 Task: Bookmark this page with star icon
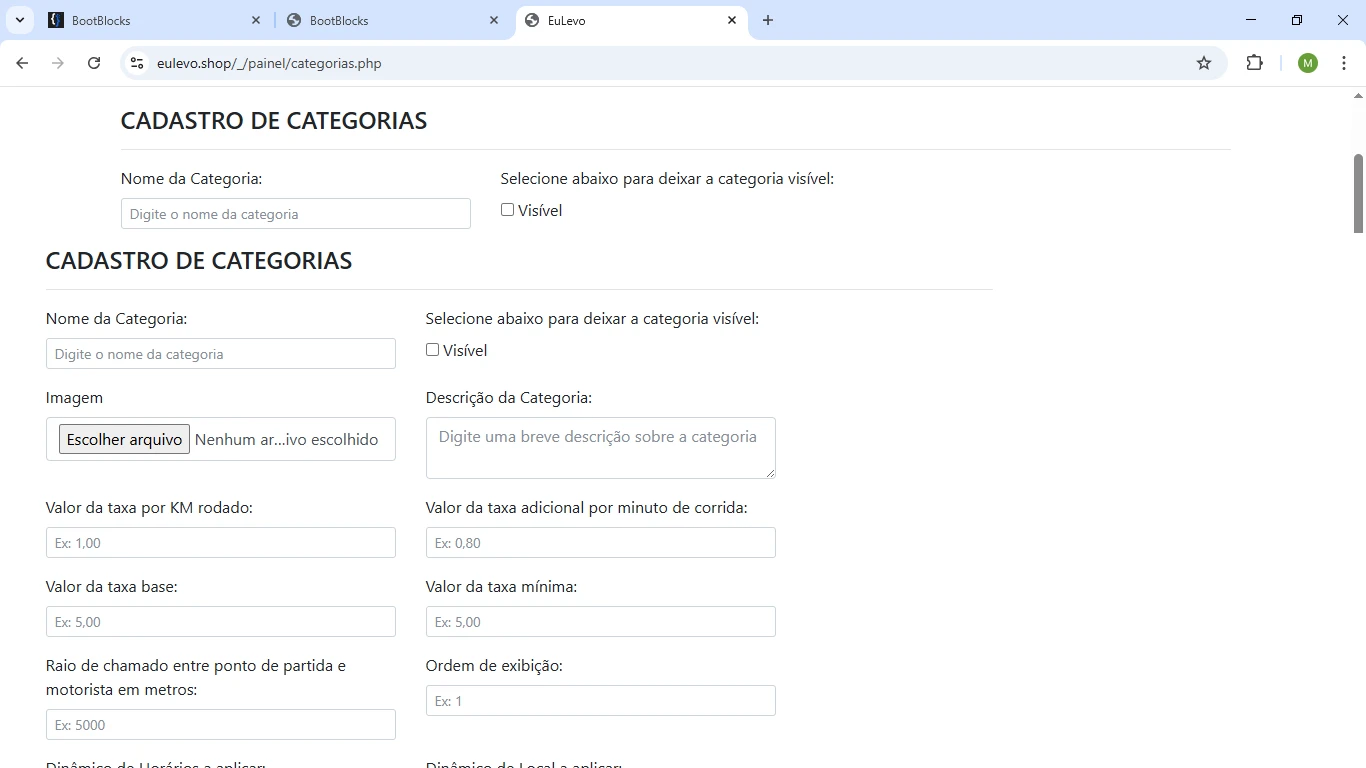(x=1204, y=63)
